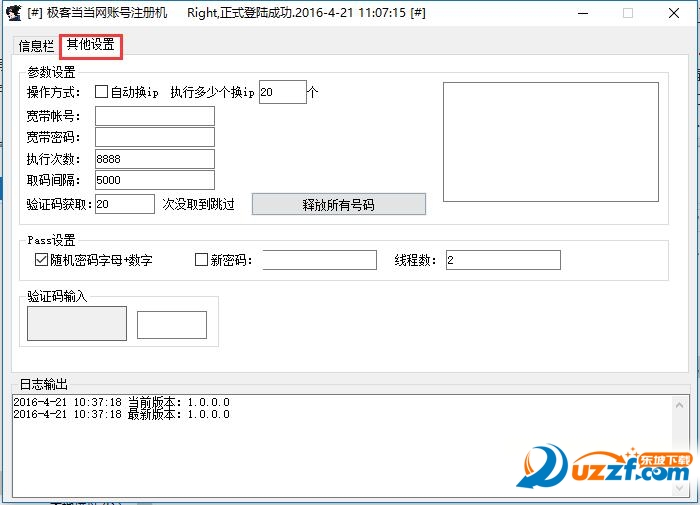Select the 其他设置 tab
This screenshot has height=505, width=700.
(x=91, y=45)
